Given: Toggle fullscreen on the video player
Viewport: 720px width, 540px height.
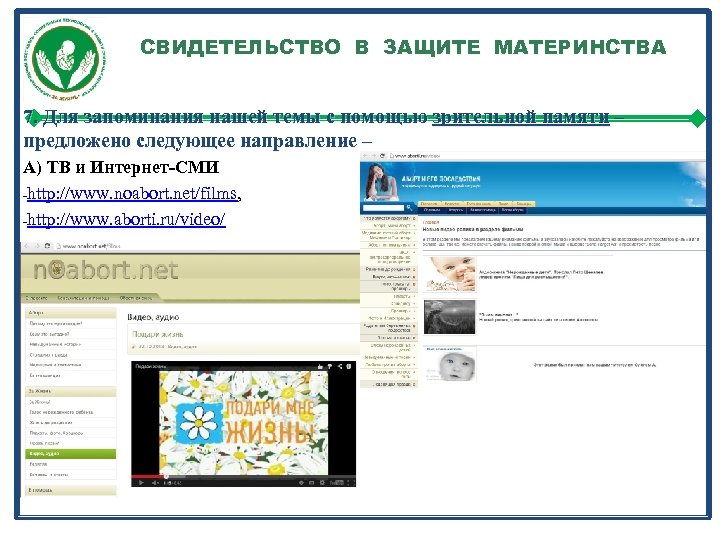Looking at the screenshot, I should point(350,483).
